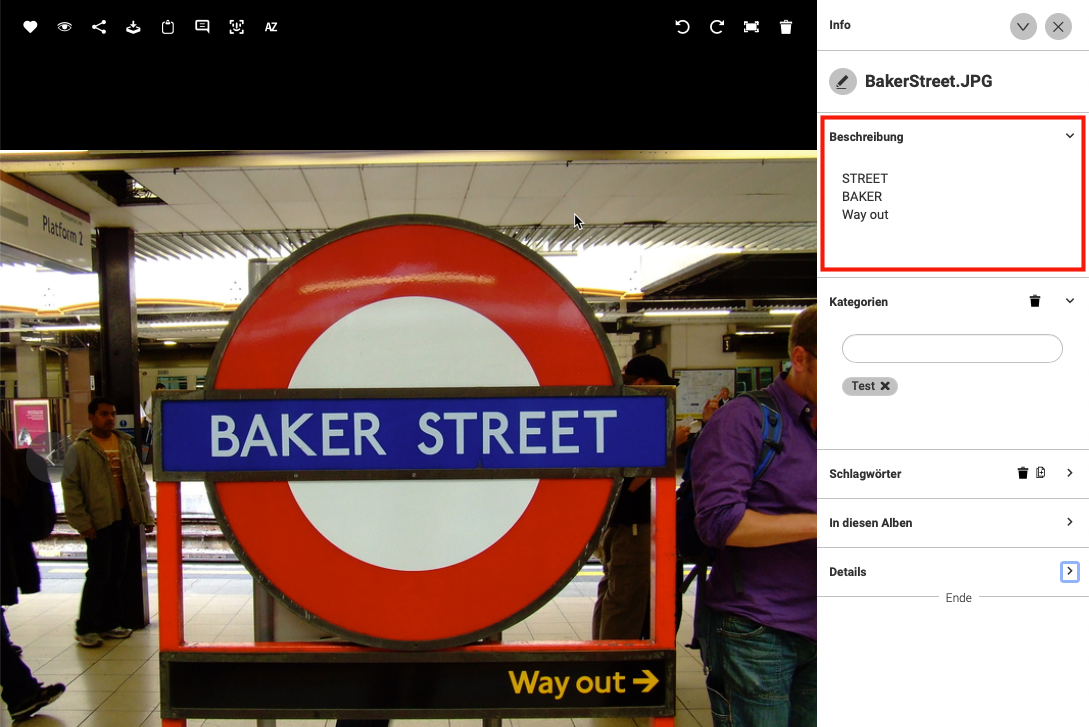Select the Test category chip
The width and height of the screenshot is (1089, 727).
(870, 386)
